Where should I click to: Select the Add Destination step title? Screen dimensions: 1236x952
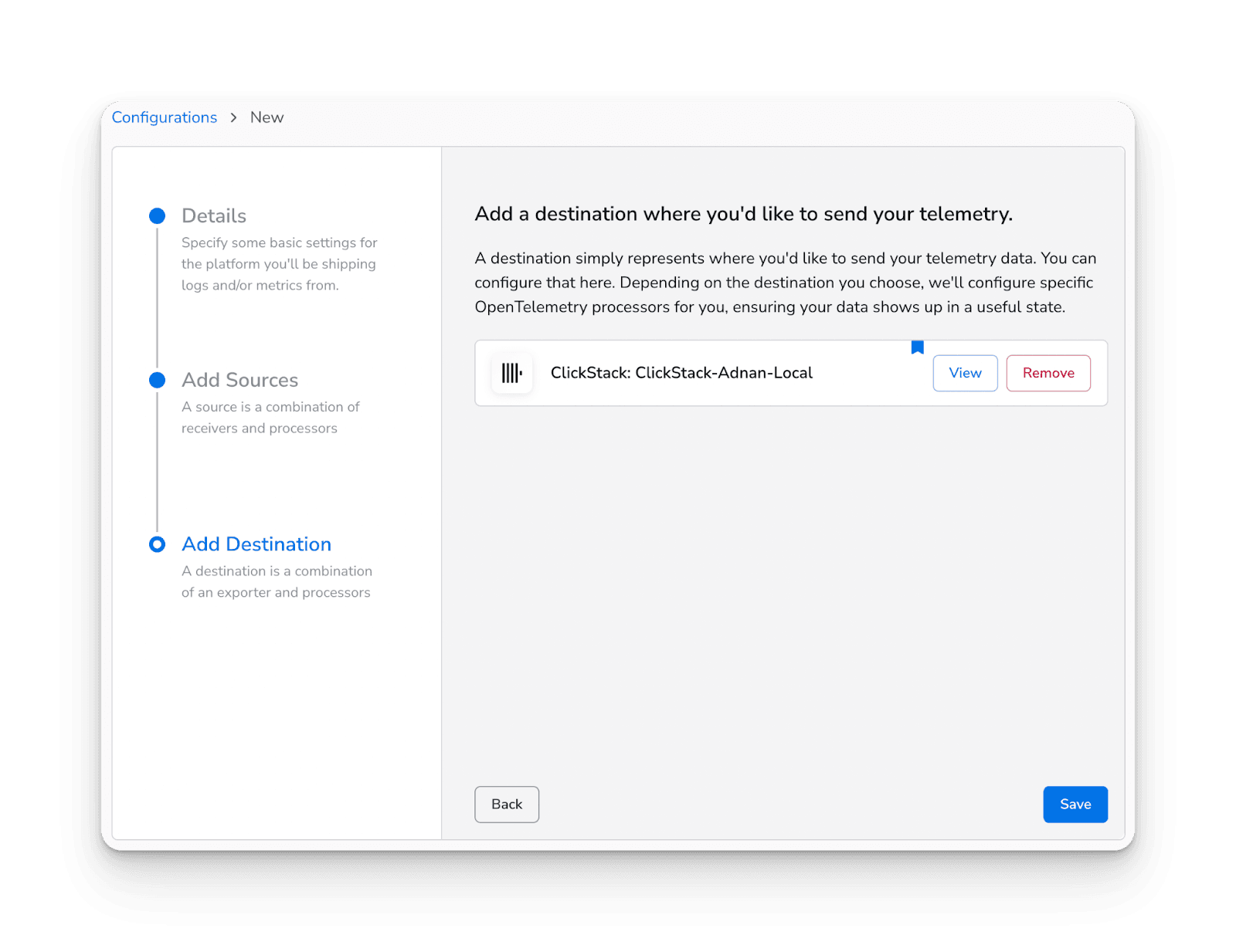click(x=256, y=544)
